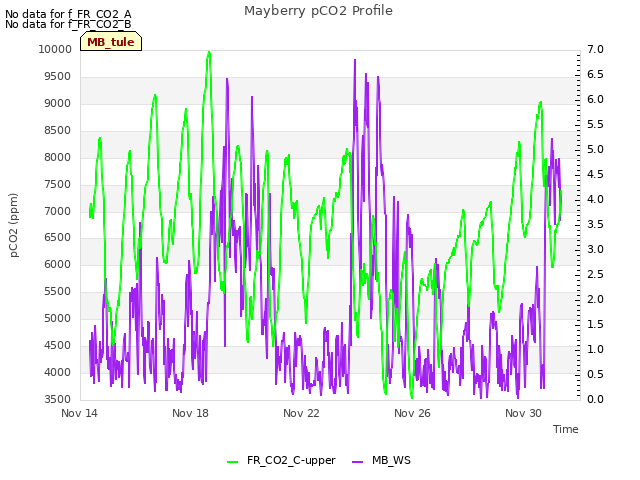640x480 pixels.
Task: Click the Nov 22 date tick label
Action: 301,413
